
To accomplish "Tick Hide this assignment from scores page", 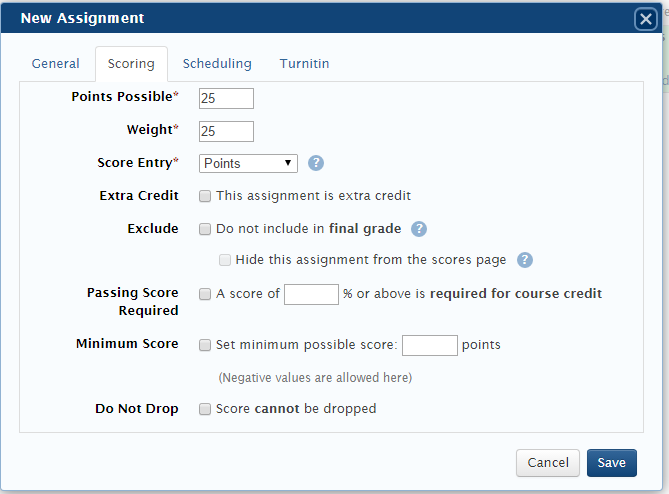I will pyautogui.click(x=225, y=260).
